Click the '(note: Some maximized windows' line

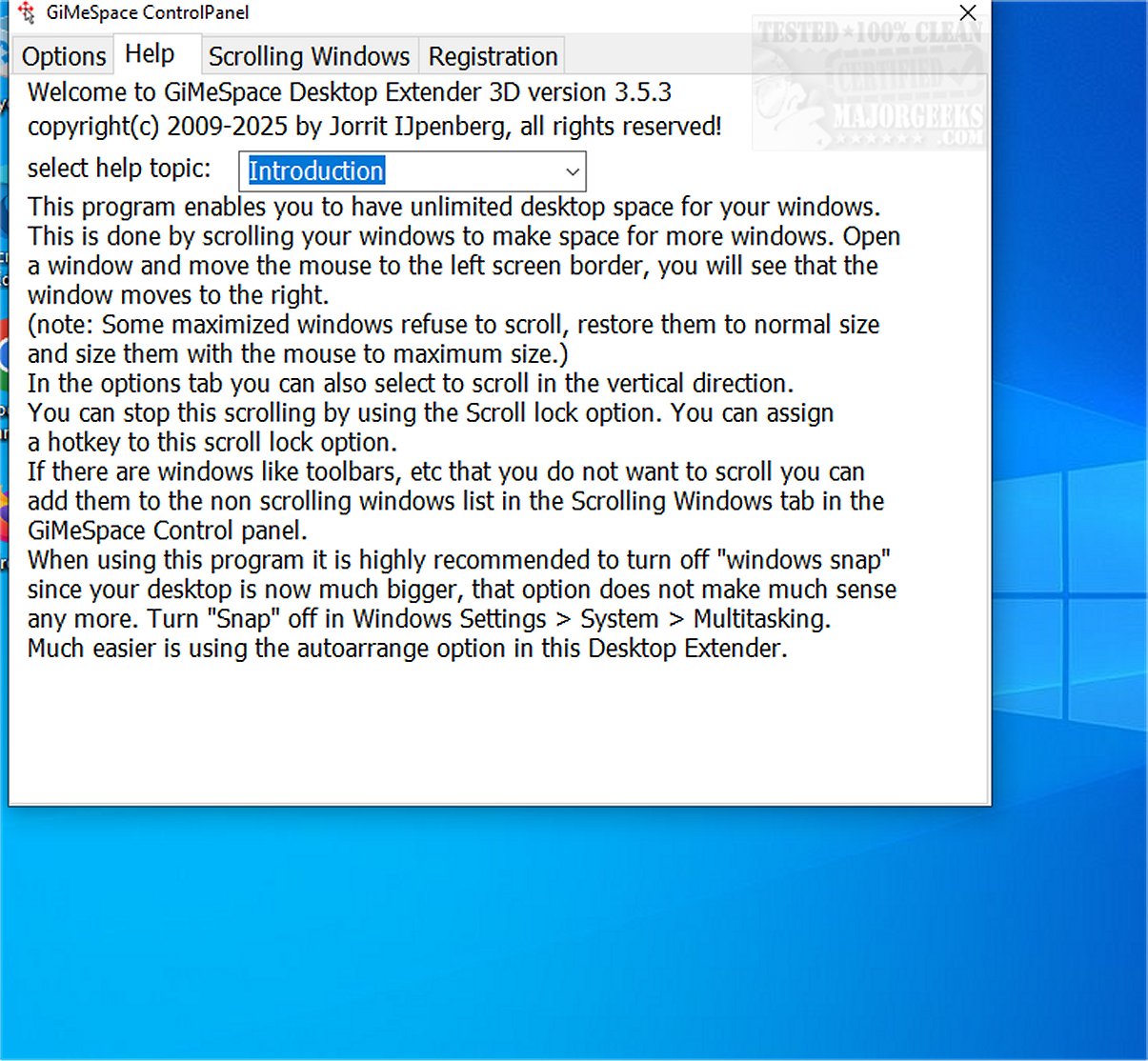tap(453, 325)
